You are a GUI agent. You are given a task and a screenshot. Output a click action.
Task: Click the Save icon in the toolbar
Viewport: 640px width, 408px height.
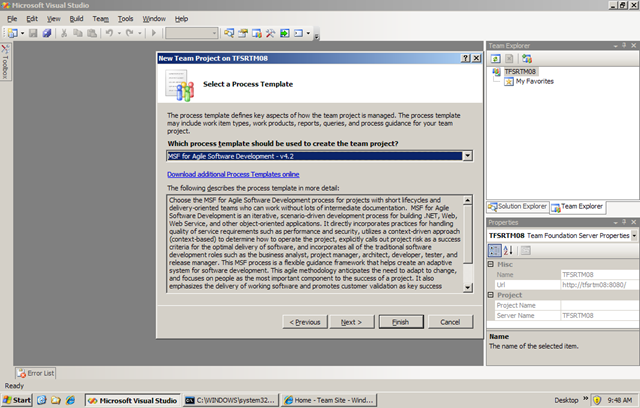33,33
